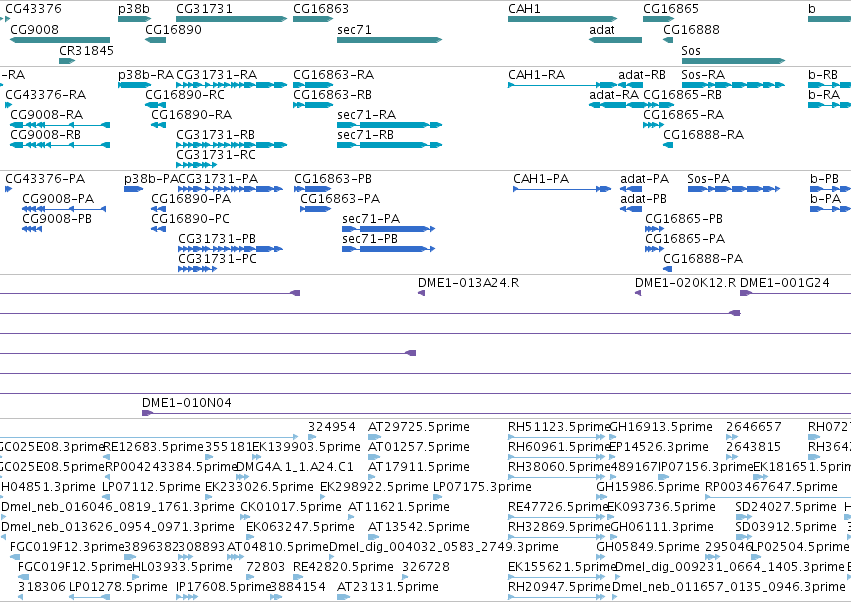Select the b-RB transcript label
The image size is (851, 602).
click(823, 74)
